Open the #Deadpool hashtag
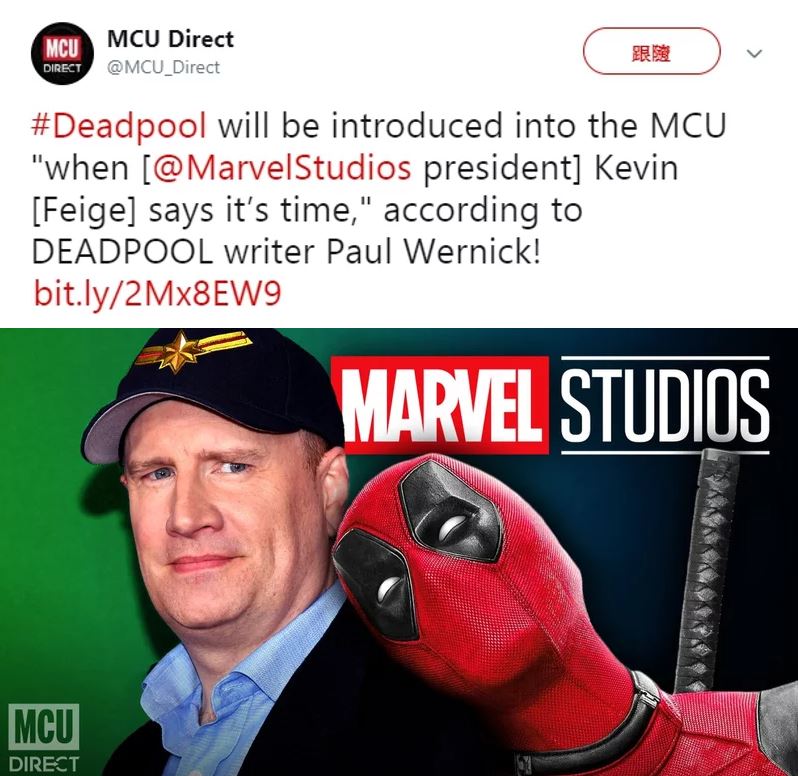 pos(119,125)
